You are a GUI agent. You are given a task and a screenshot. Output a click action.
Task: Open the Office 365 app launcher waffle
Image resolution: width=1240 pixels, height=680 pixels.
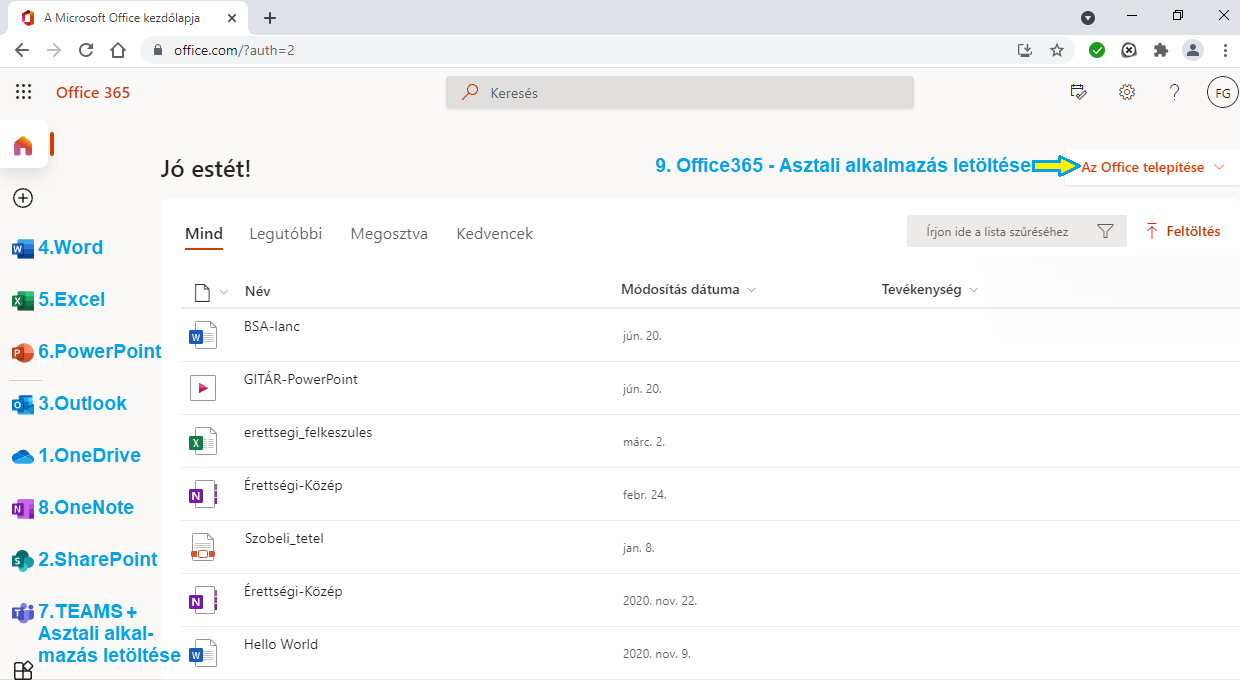tap(22, 91)
